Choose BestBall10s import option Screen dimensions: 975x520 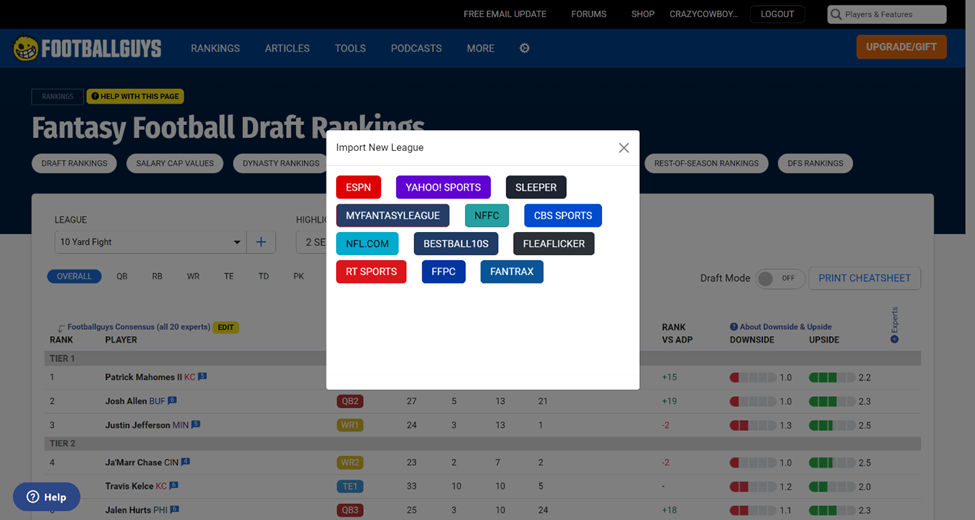pos(456,243)
